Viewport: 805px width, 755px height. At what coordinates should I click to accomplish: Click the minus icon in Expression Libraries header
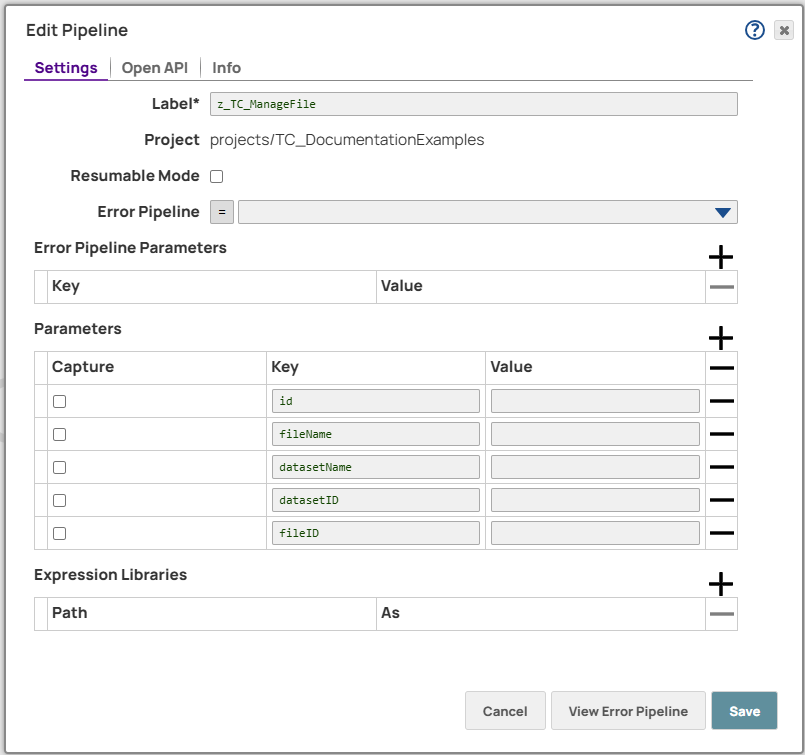click(x=721, y=614)
